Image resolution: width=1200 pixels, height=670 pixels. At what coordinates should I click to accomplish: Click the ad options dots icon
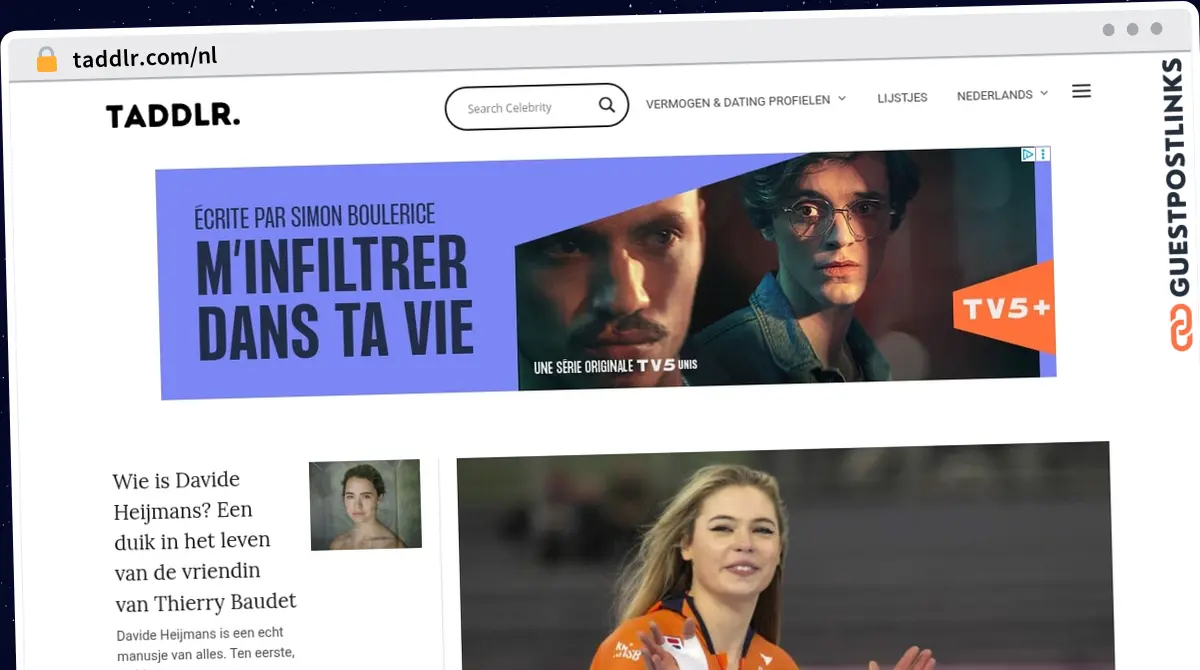click(1044, 154)
